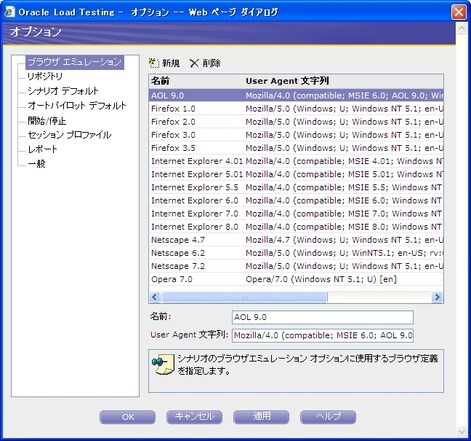Open レポート options
471x441 pixels.
(42, 149)
